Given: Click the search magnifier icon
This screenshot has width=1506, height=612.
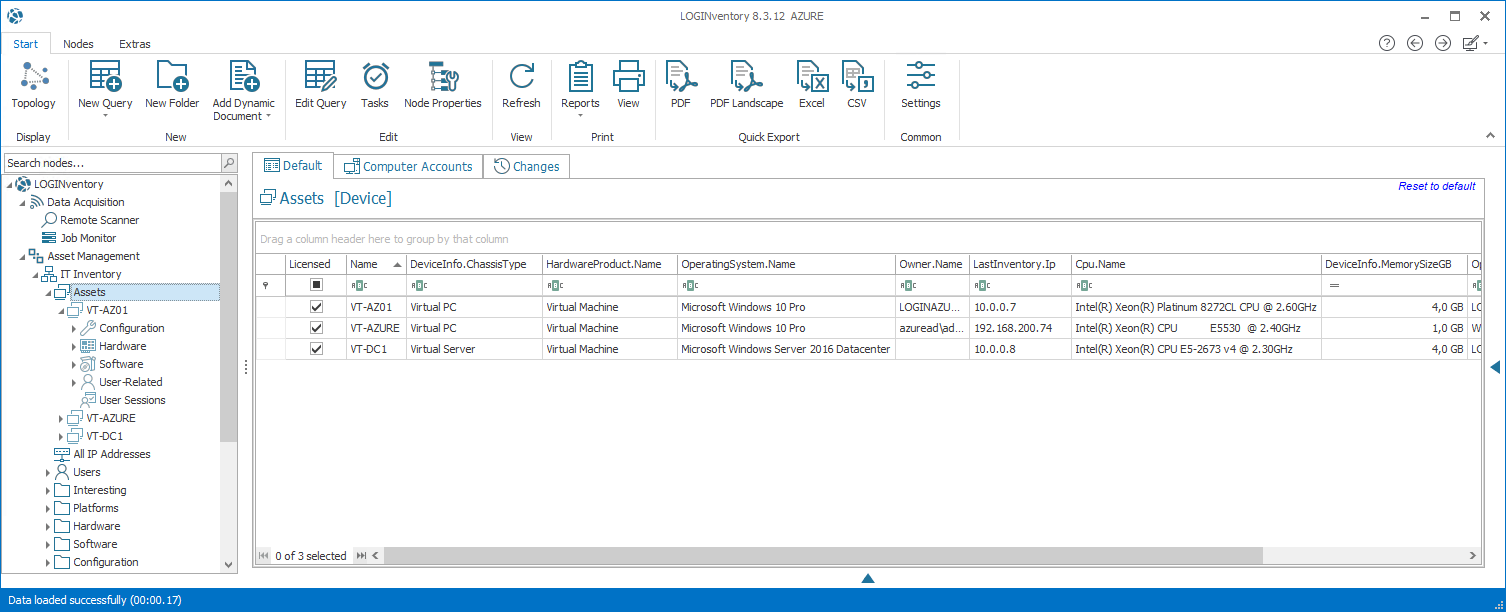Looking at the screenshot, I should pos(229,163).
